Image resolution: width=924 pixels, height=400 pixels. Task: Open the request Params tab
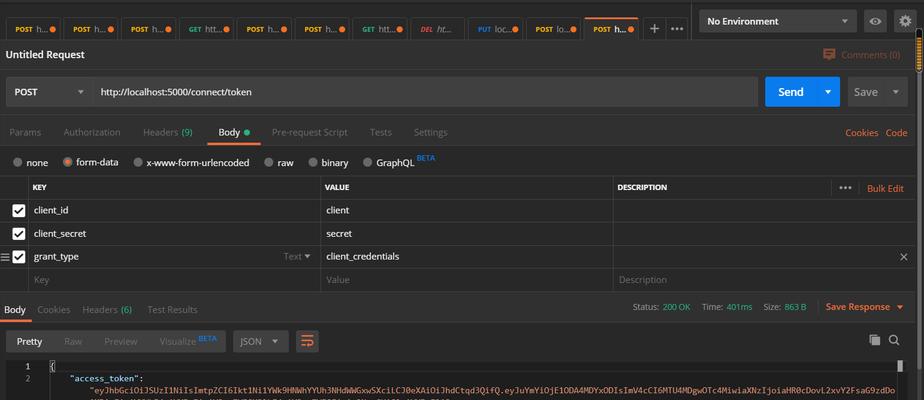tap(25, 133)
